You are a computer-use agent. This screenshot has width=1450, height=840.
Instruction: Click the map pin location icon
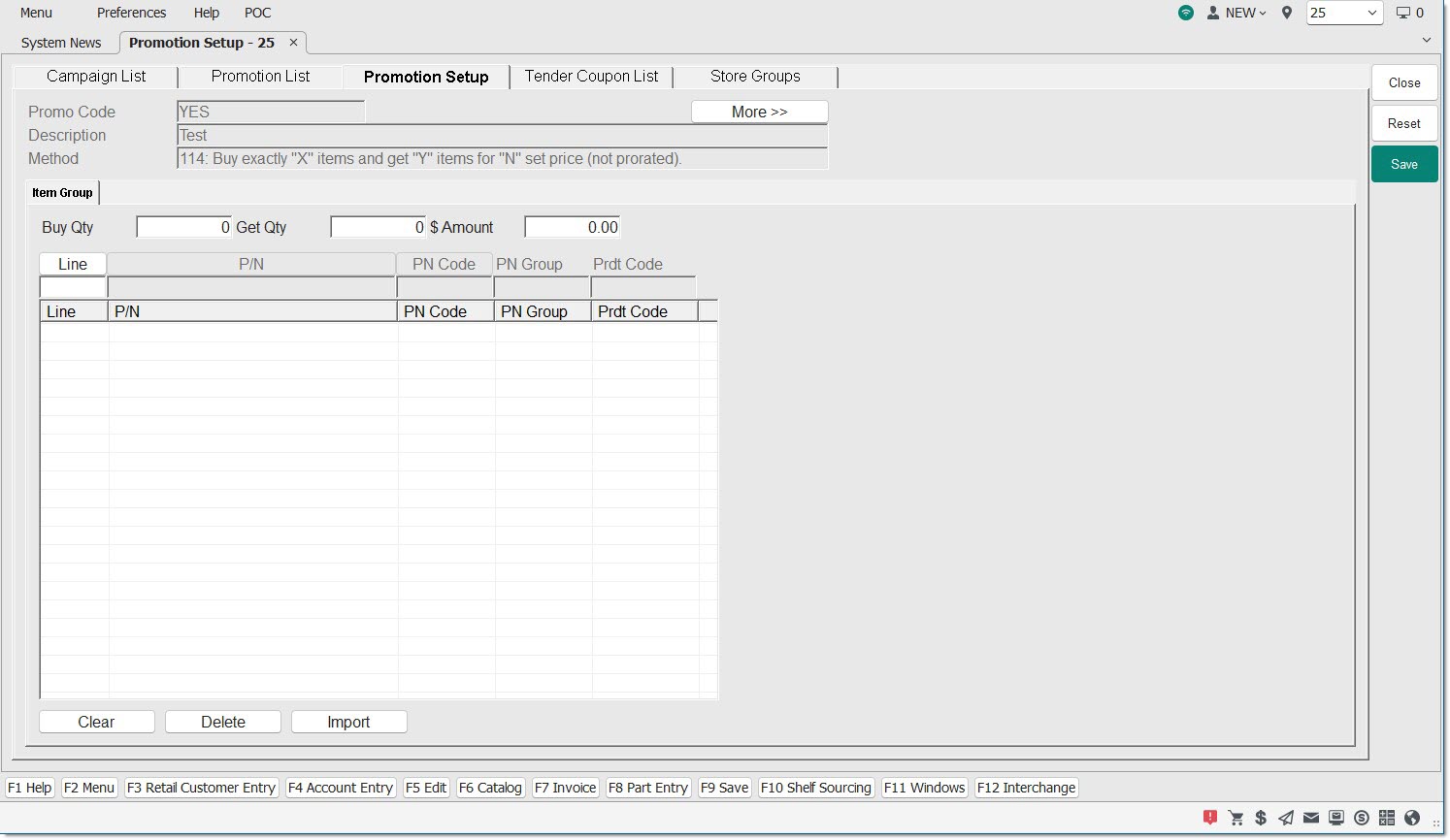1287,13
